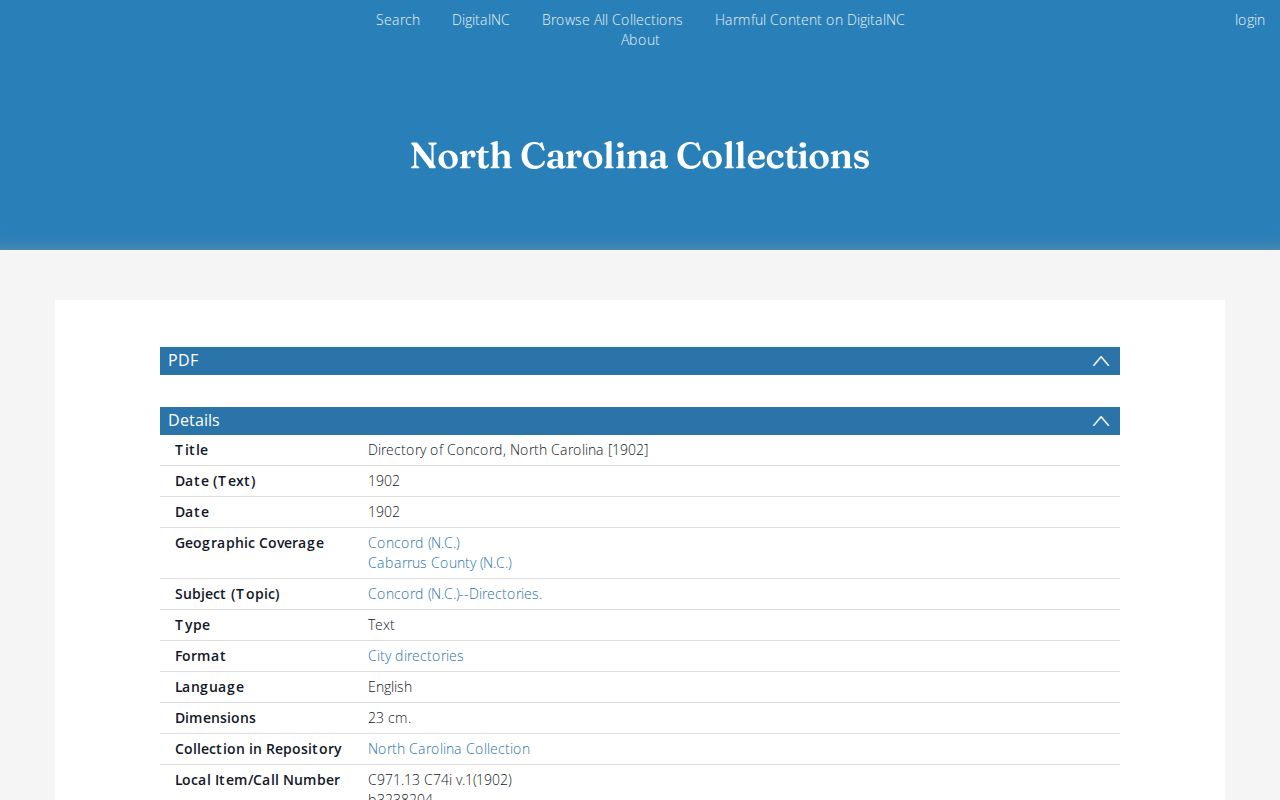Click the Collection in Repository label
Image resolution: width=1280 pixels, height=800 pixels.
(258, 749)
